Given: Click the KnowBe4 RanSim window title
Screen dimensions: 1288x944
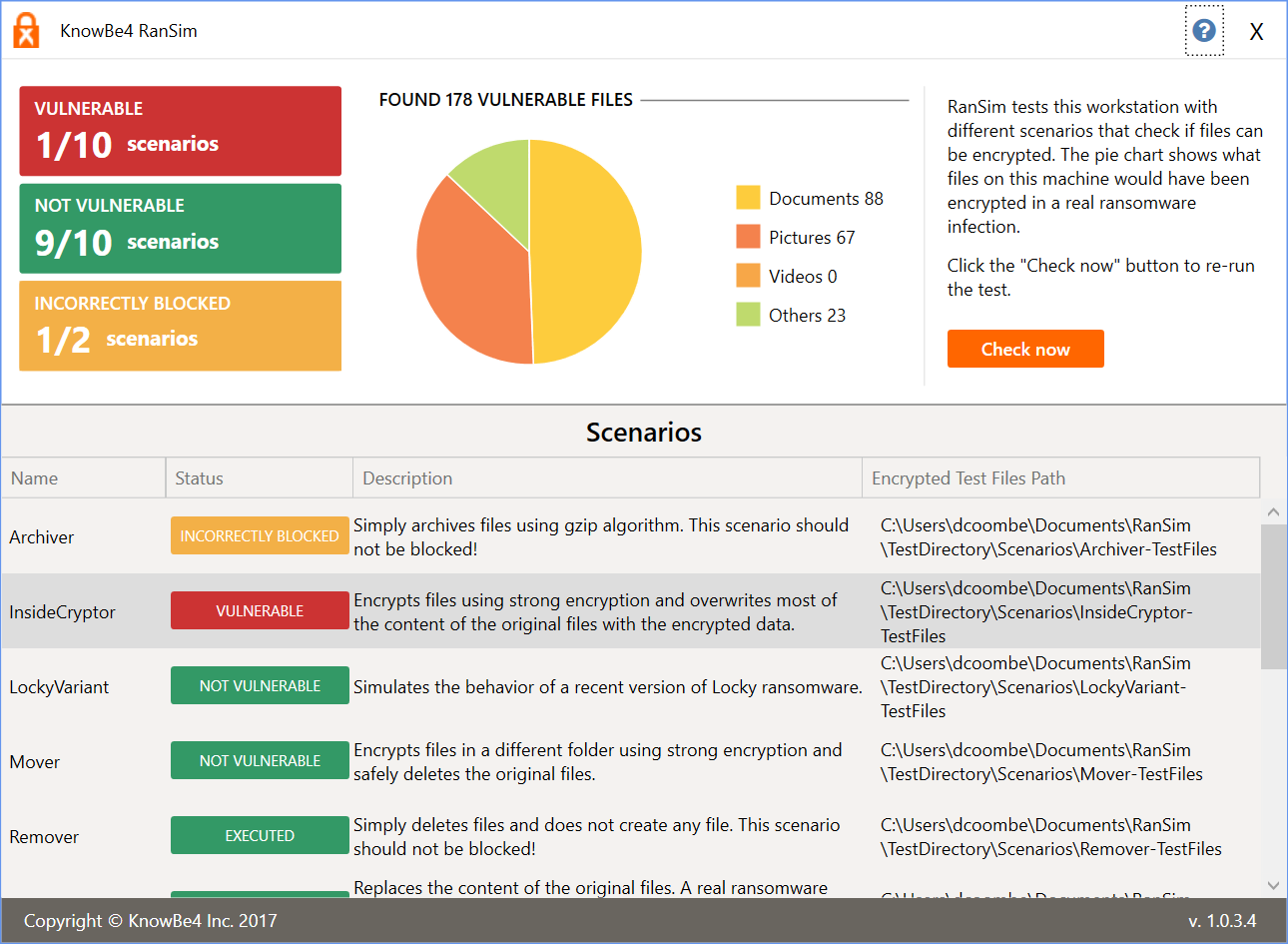Looking at the screenshot, I should (x=129, y=31).
